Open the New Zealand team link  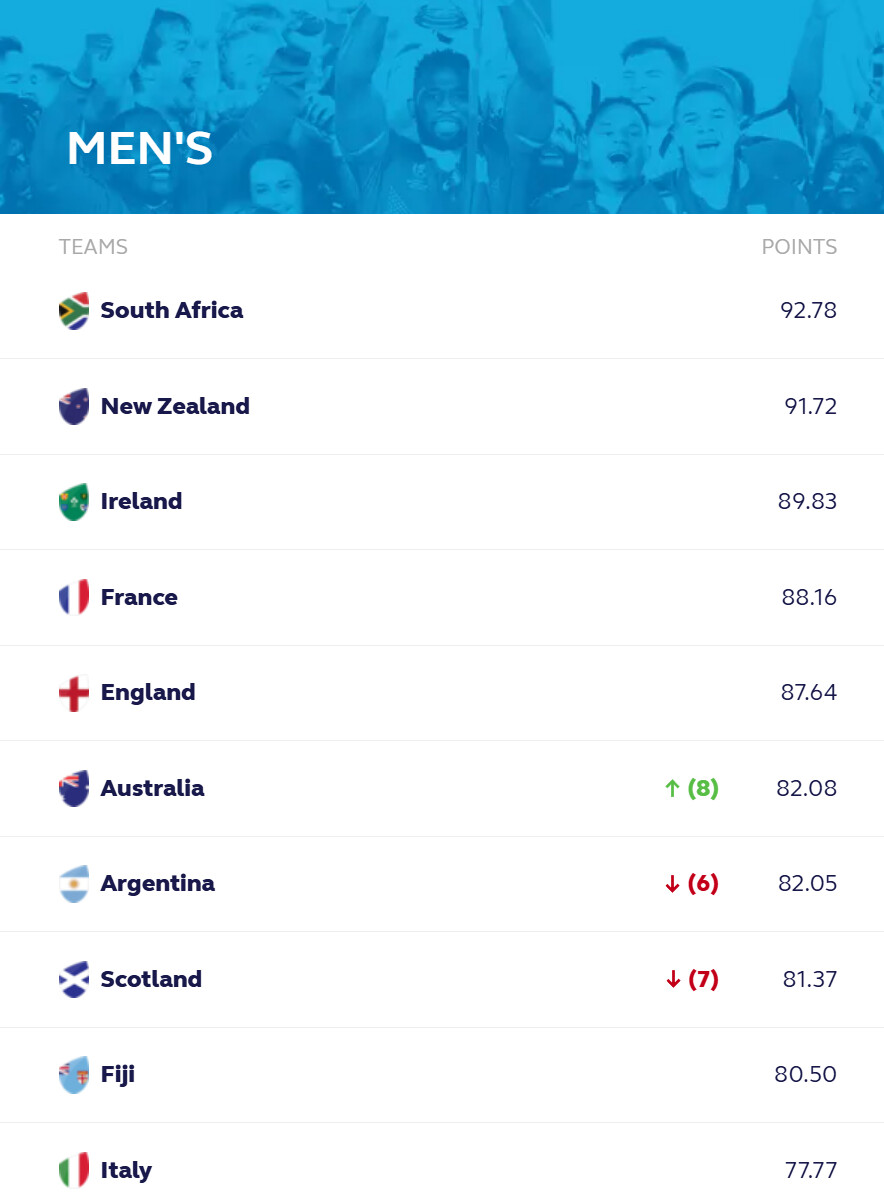click(175, 406)
